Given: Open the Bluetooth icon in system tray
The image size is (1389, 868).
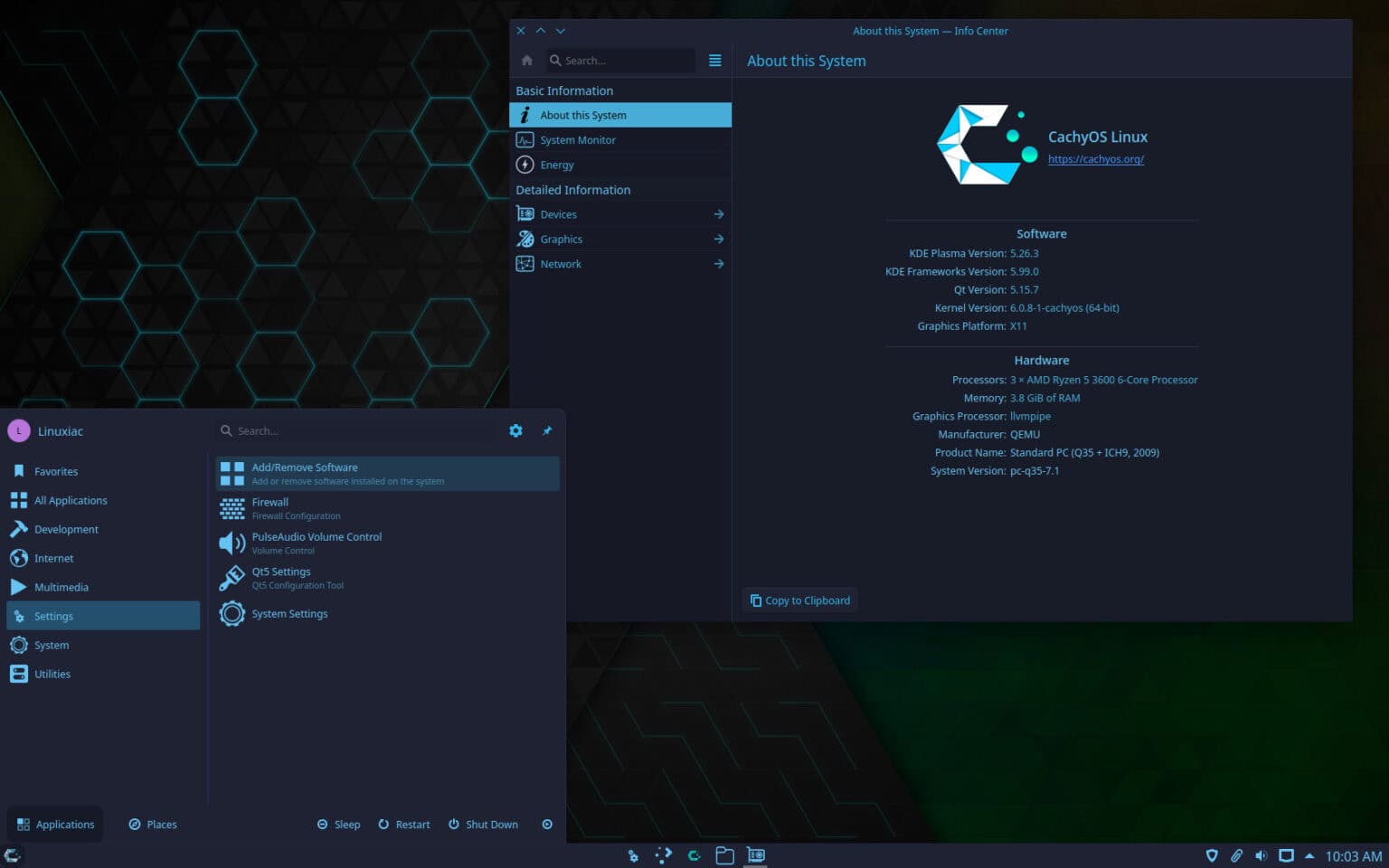Looking at the screenshot, I should 1212,855.
